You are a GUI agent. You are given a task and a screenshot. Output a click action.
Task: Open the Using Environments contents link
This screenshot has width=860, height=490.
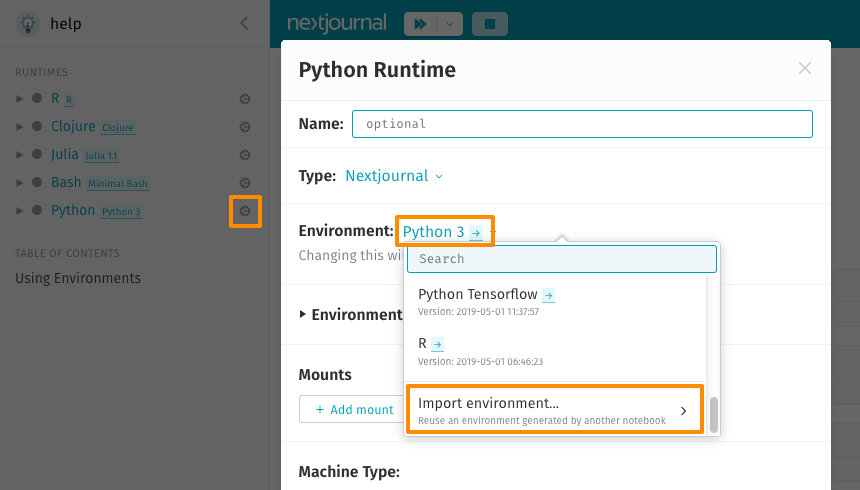point(78,278)
